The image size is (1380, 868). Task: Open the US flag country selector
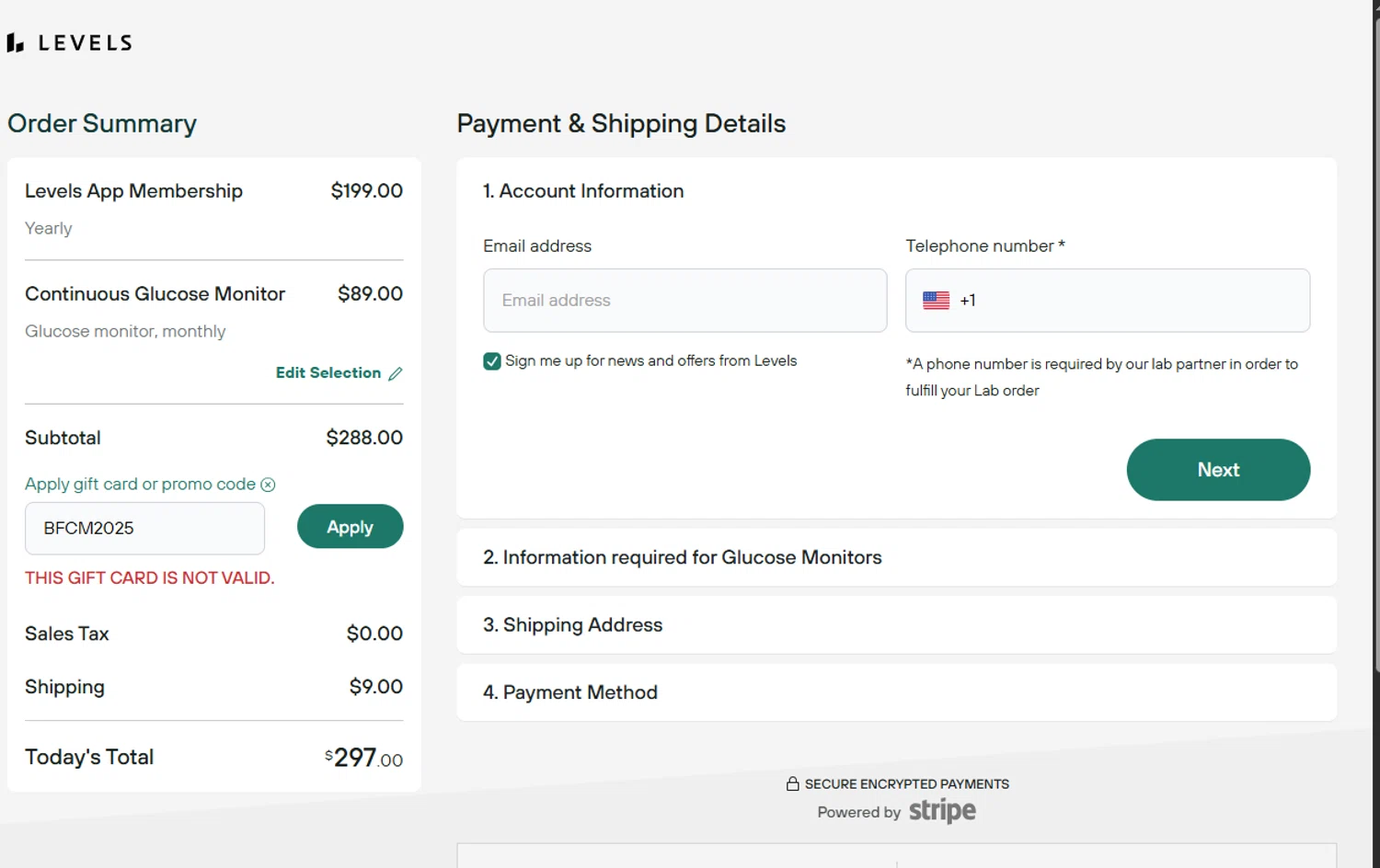click(936, 301)
